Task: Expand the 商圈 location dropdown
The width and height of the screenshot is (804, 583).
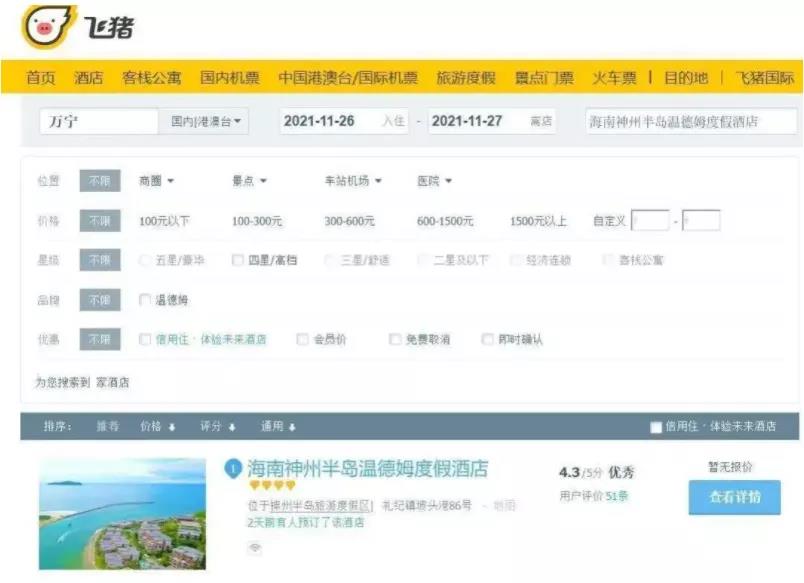Action: pos(156,180)
